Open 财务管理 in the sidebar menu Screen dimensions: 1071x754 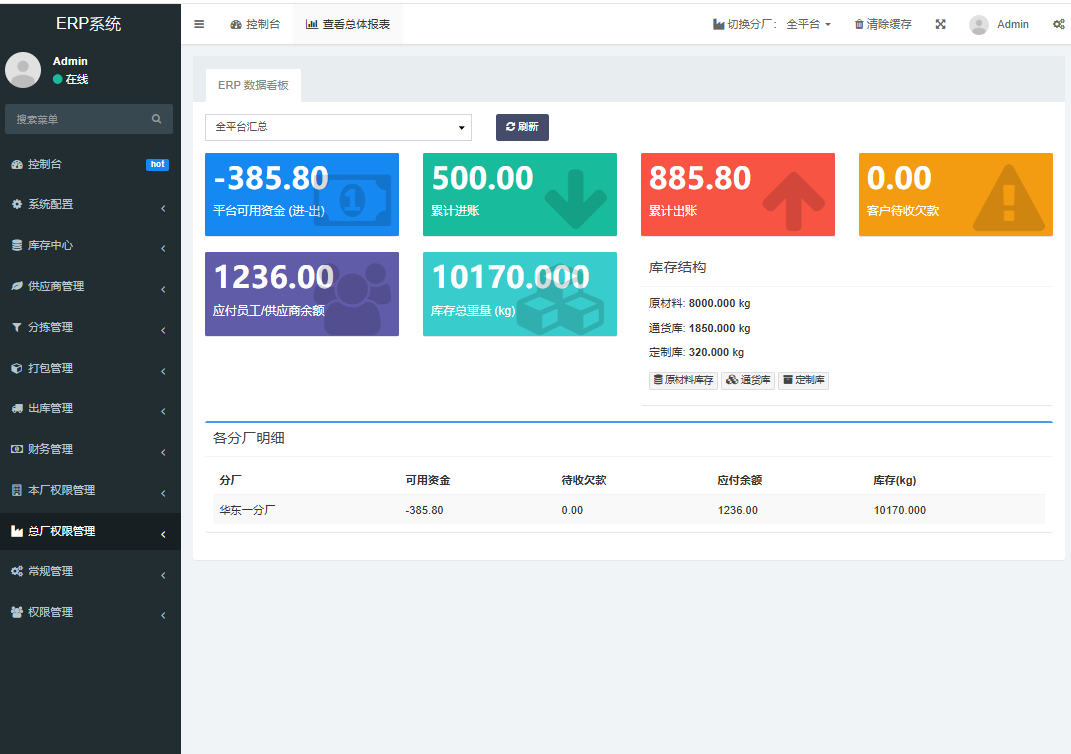pyautogui.click(x=90, y=449)
